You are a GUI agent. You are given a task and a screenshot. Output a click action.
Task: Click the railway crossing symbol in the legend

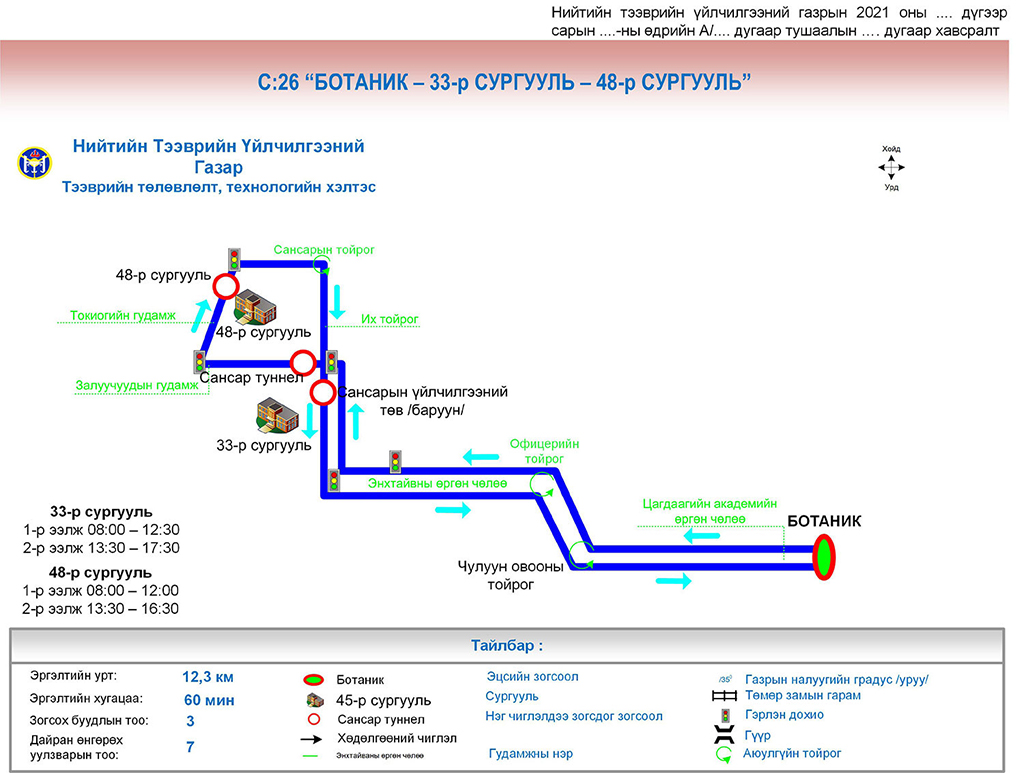724,696
